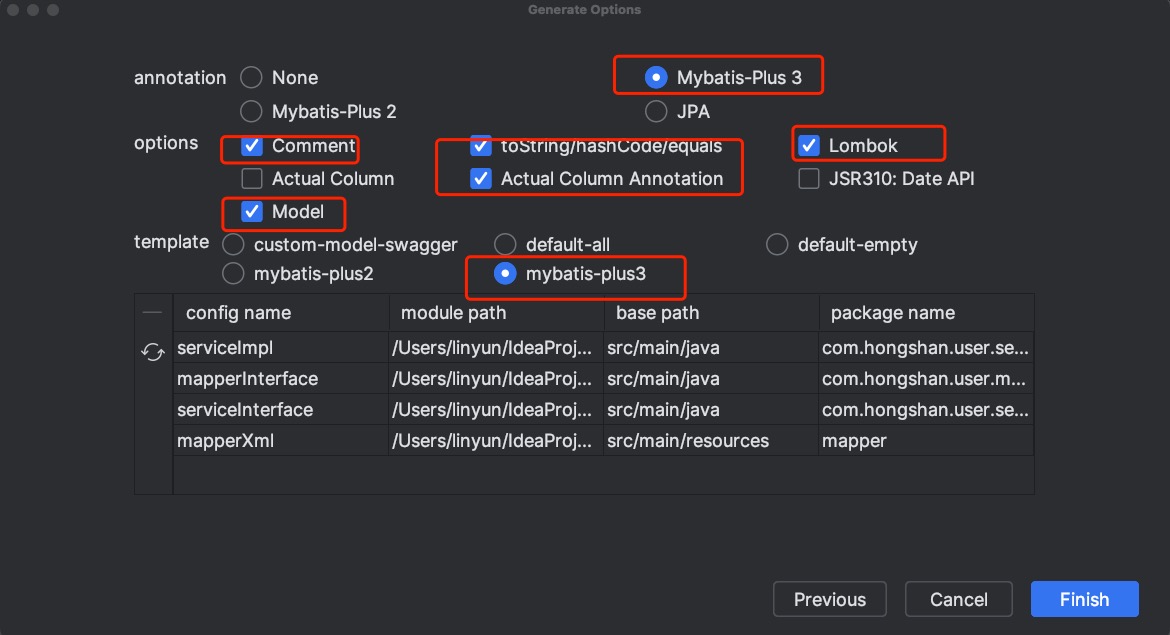This screenshot has width=1170, height=635.
Task: Select the Mybatis-Plus 2 annotation option
Action: (251, 111)
